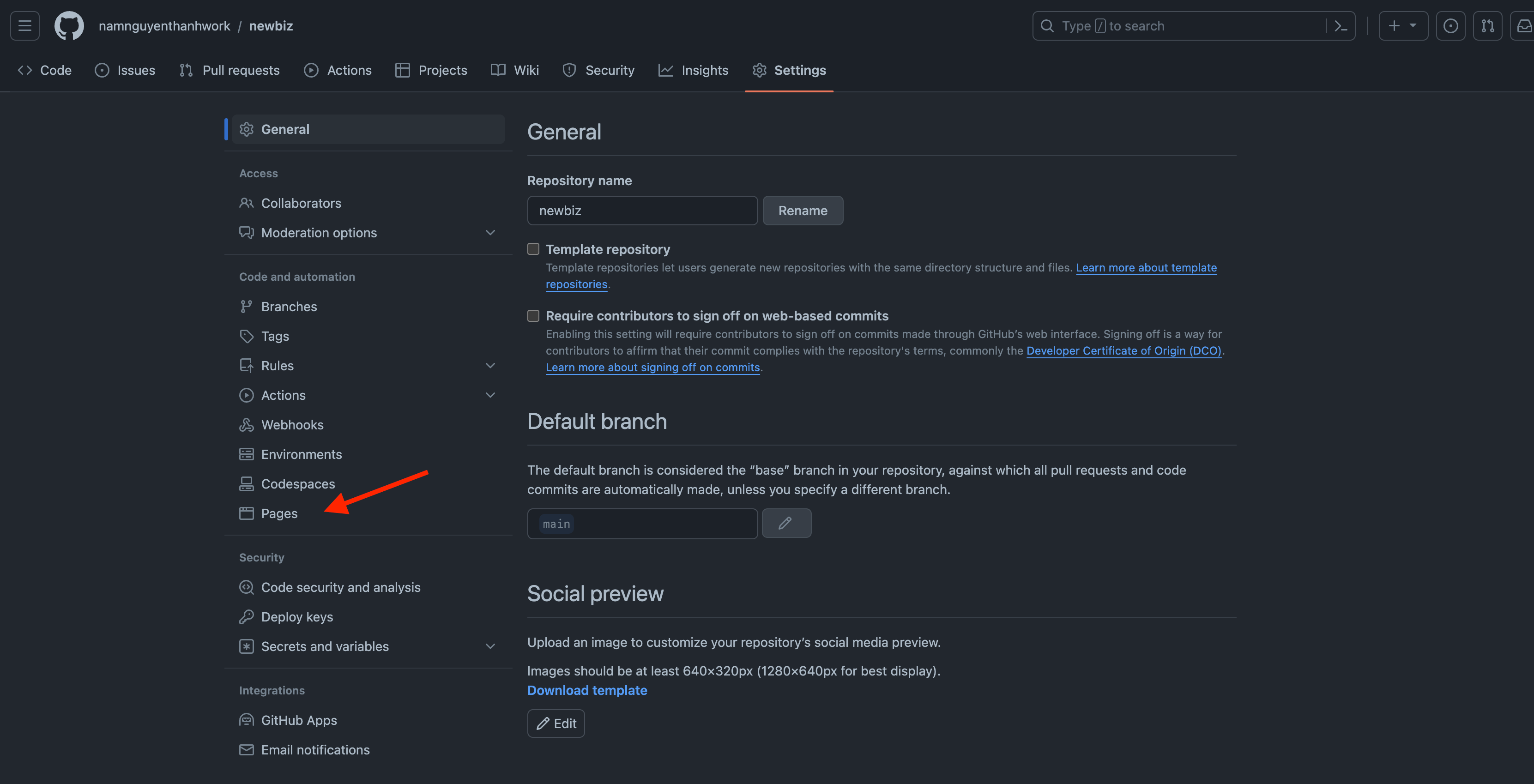Enable Template repository checkbox
The width and height of the screenshot is (1534, 784).
[533, 249]
